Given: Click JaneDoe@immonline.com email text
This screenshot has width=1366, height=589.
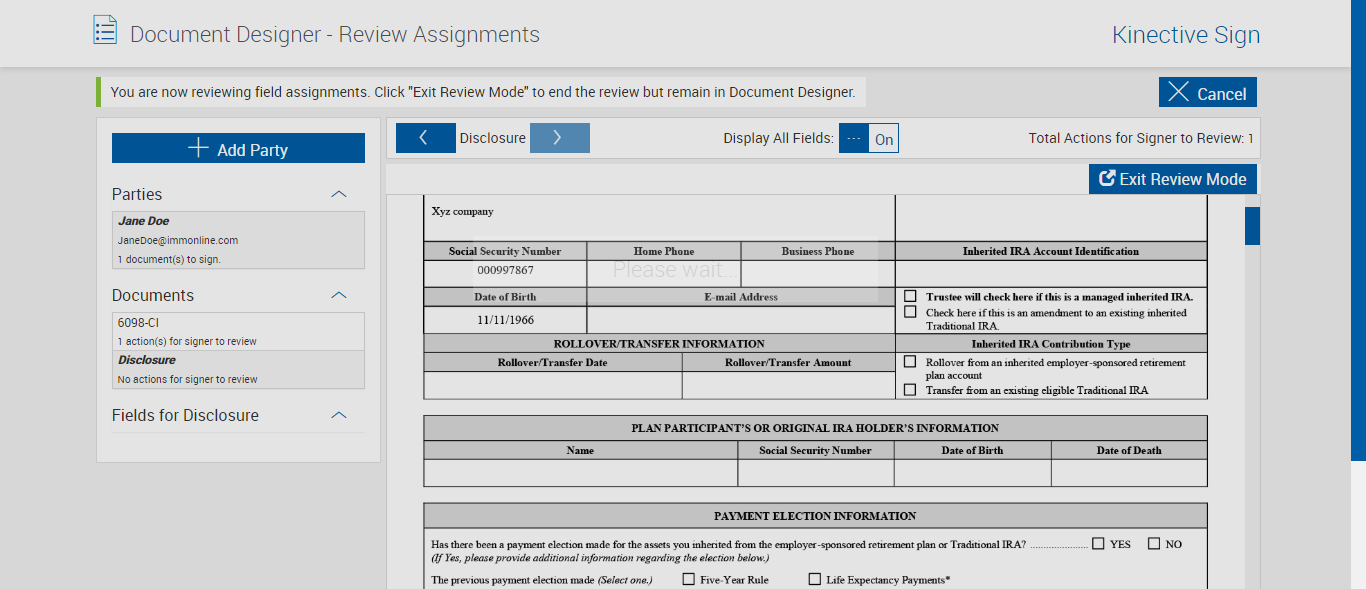Looking at the screenshot, I should click(178, 240).
